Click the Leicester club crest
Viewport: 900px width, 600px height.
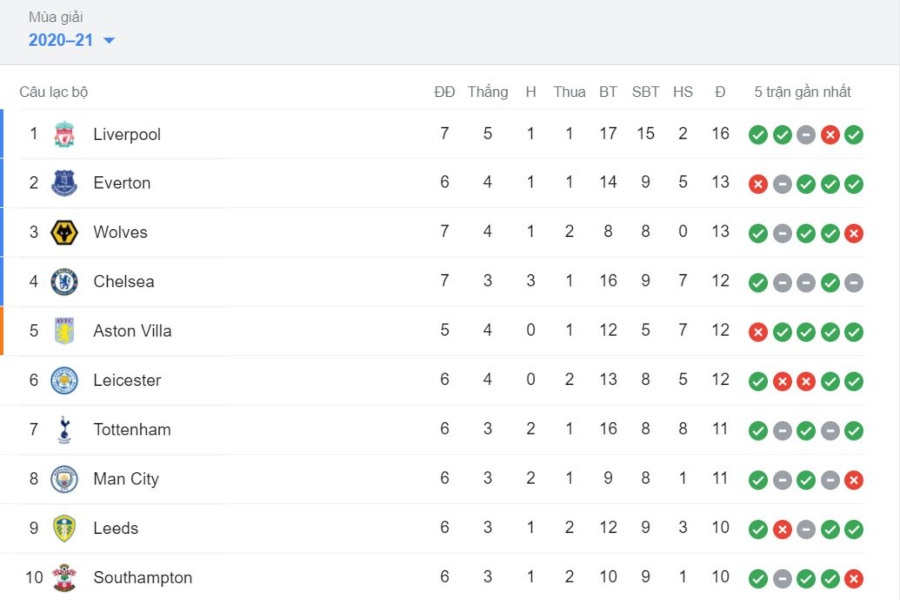click(x=65, y=380)
